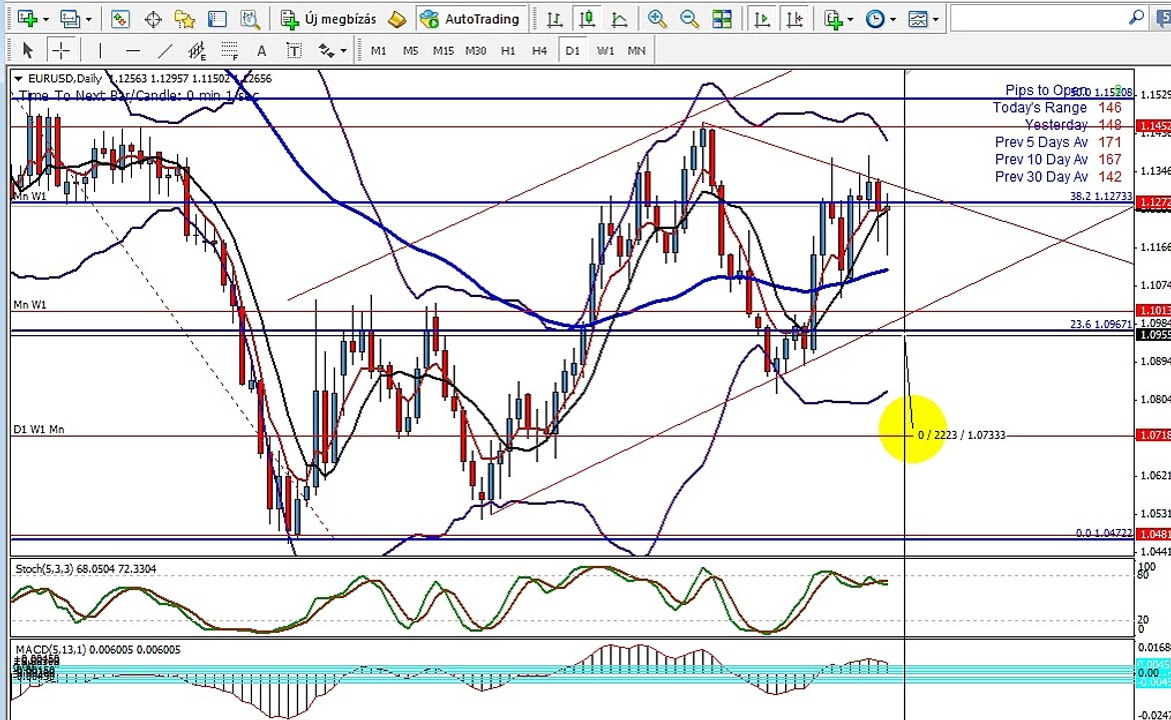
Task: Switch to MN timeframe
Action: click(x=636, y=51)
